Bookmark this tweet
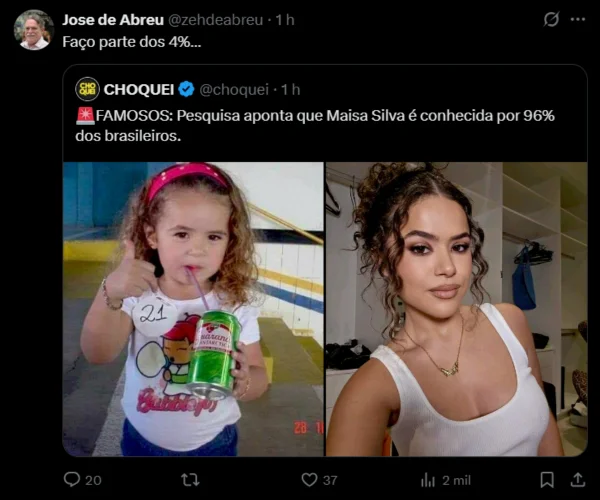600x500 pixels. (547, 480)
